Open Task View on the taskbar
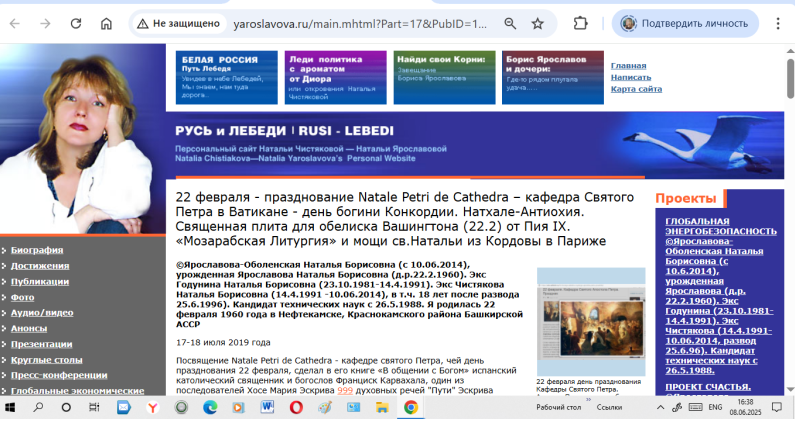Image resolution: width=795 pixels, height=422 pixels. 94,407
